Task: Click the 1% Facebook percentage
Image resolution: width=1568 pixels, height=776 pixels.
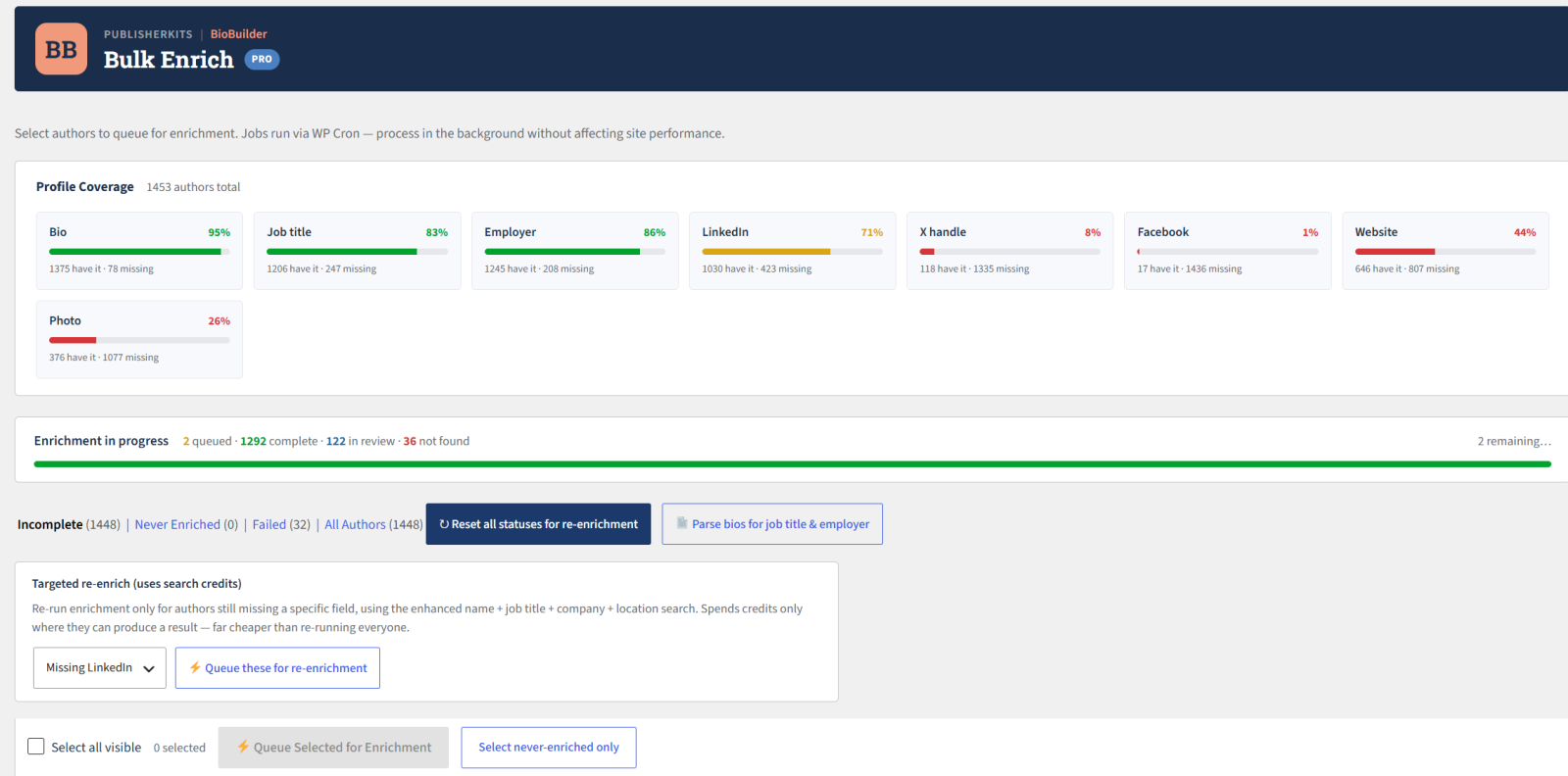Action: [1309, 232]
